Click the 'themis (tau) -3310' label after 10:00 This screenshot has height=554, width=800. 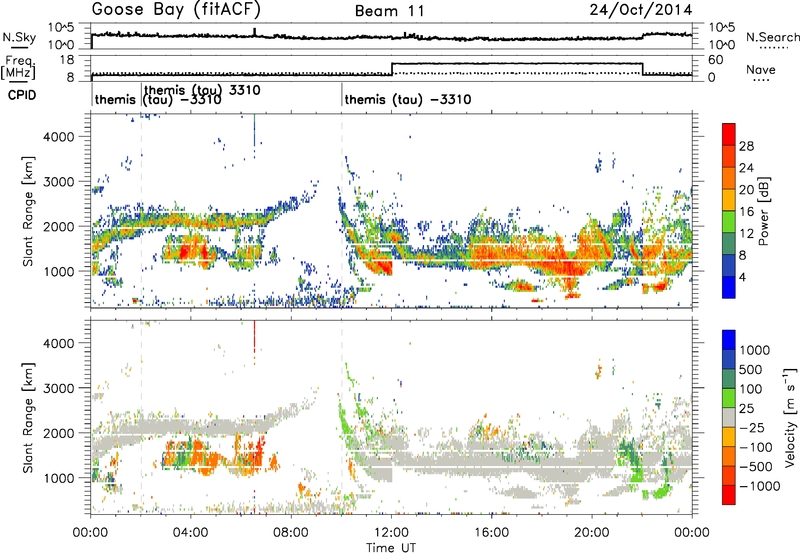pos(408,99)
